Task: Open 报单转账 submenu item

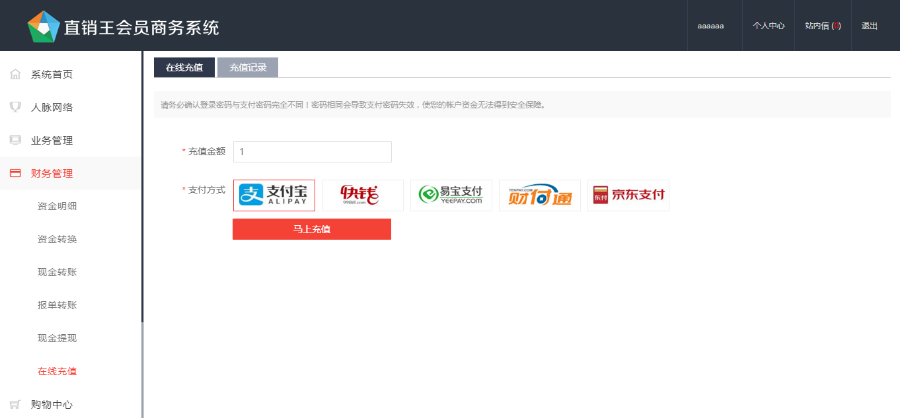Action: tap(57, 305)
